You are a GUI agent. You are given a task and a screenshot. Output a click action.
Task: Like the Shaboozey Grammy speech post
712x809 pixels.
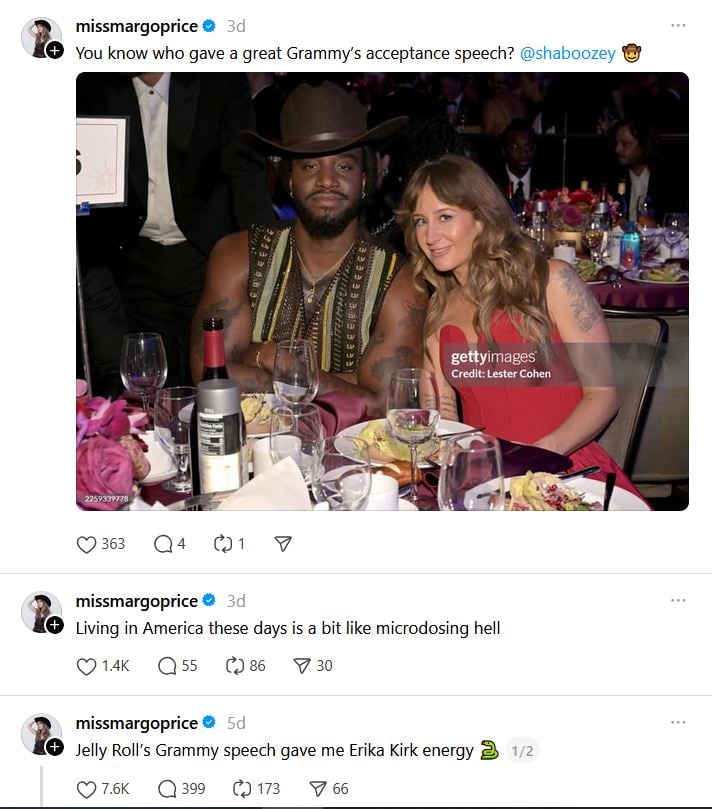click(88, 543)
